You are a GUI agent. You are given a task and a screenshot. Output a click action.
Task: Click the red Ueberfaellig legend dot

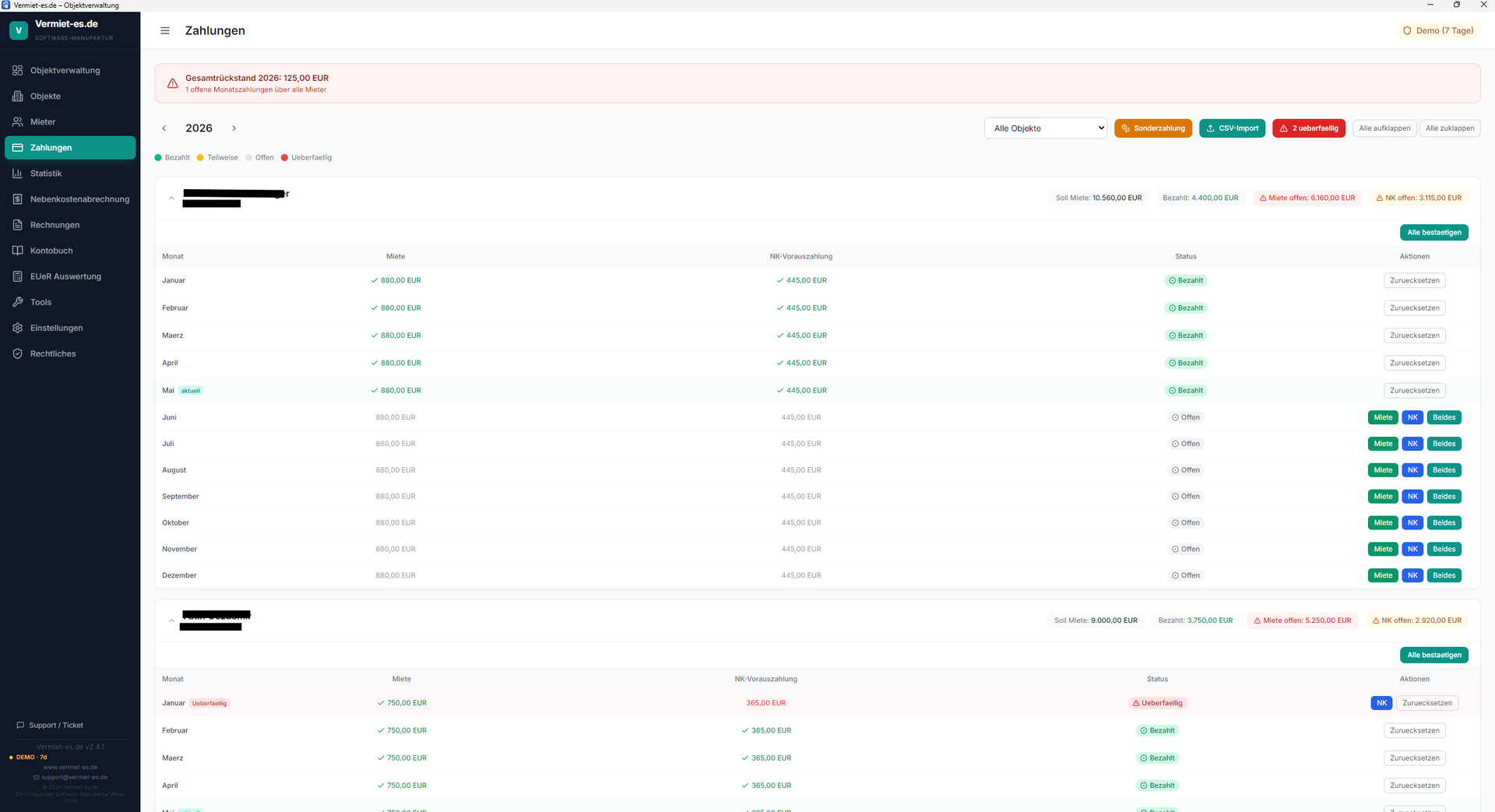285,158
